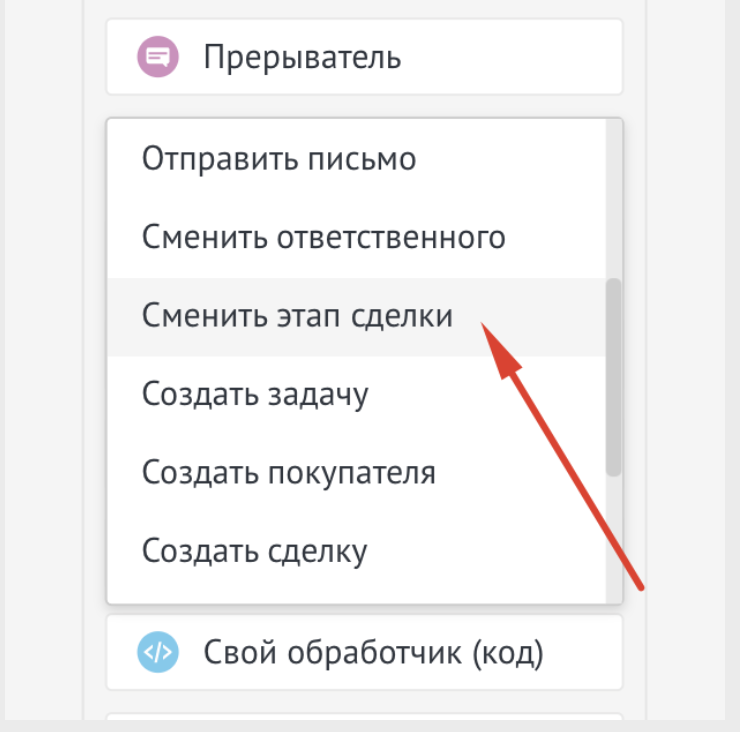Click the scrollbar track below the thumb
Viewport: 740px width, 732px height.
[x=613, y=540]
